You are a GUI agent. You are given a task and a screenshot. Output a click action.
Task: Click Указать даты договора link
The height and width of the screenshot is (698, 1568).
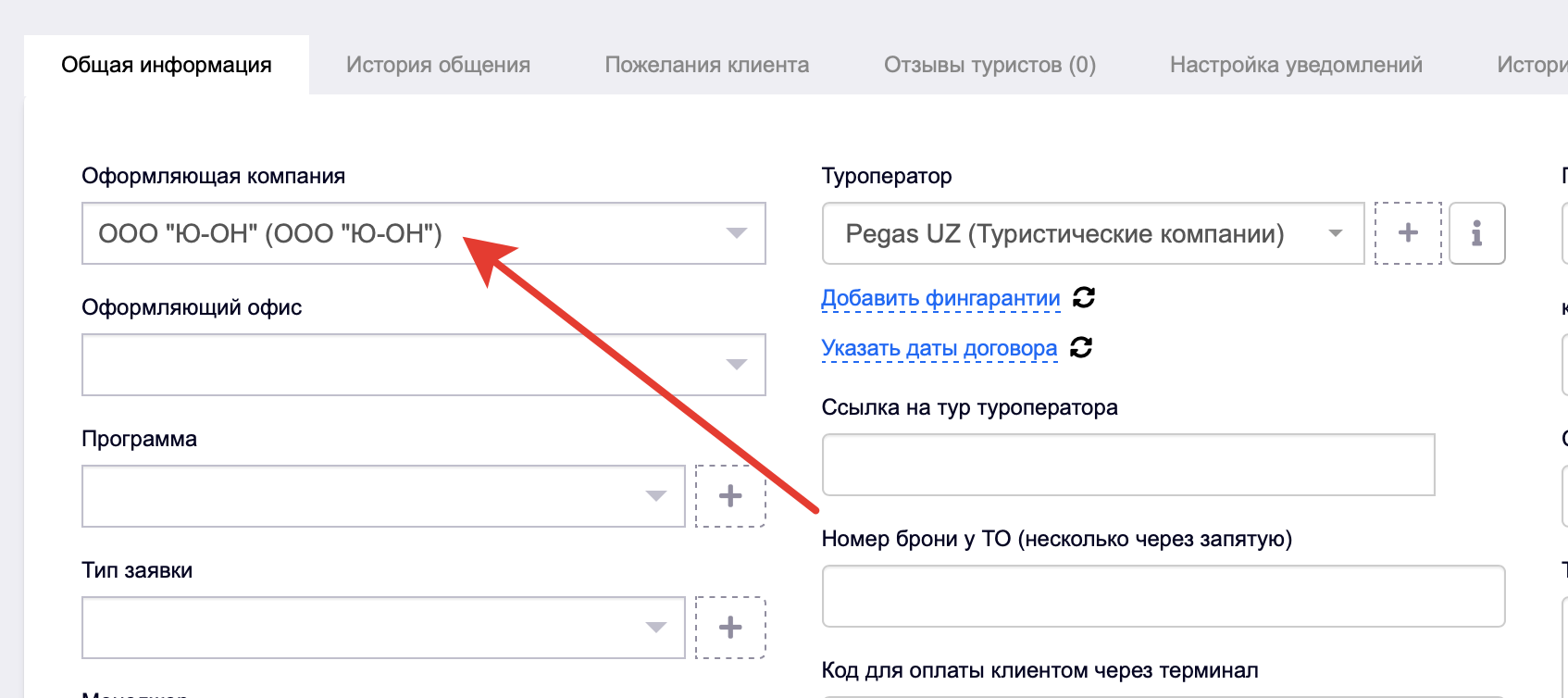pos(940,348)
